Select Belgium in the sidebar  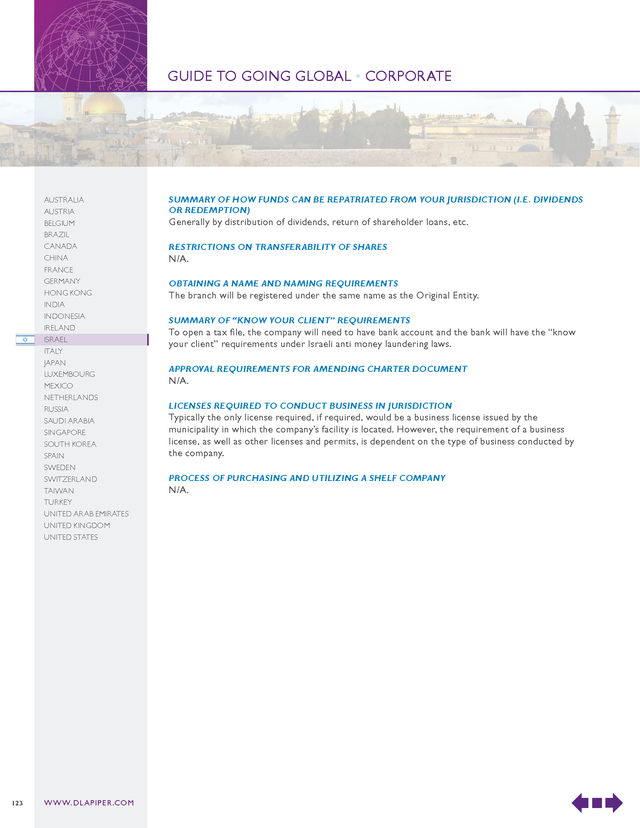click(x=59, y=223)
